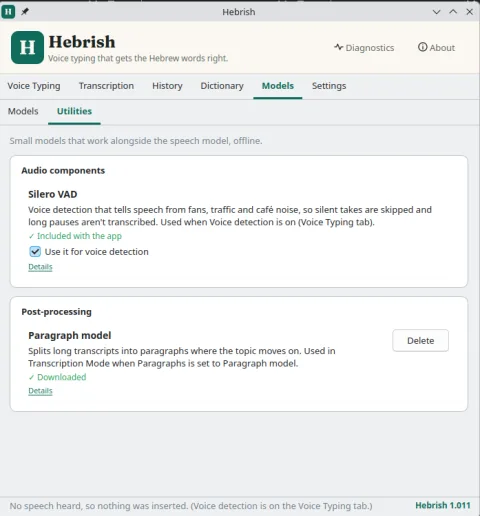The height and width of the screenshot is (516, 480).
Task: Click the Hebrish tagline about Hebrew words
Action: pyautogui.click(x=138, y=58)
